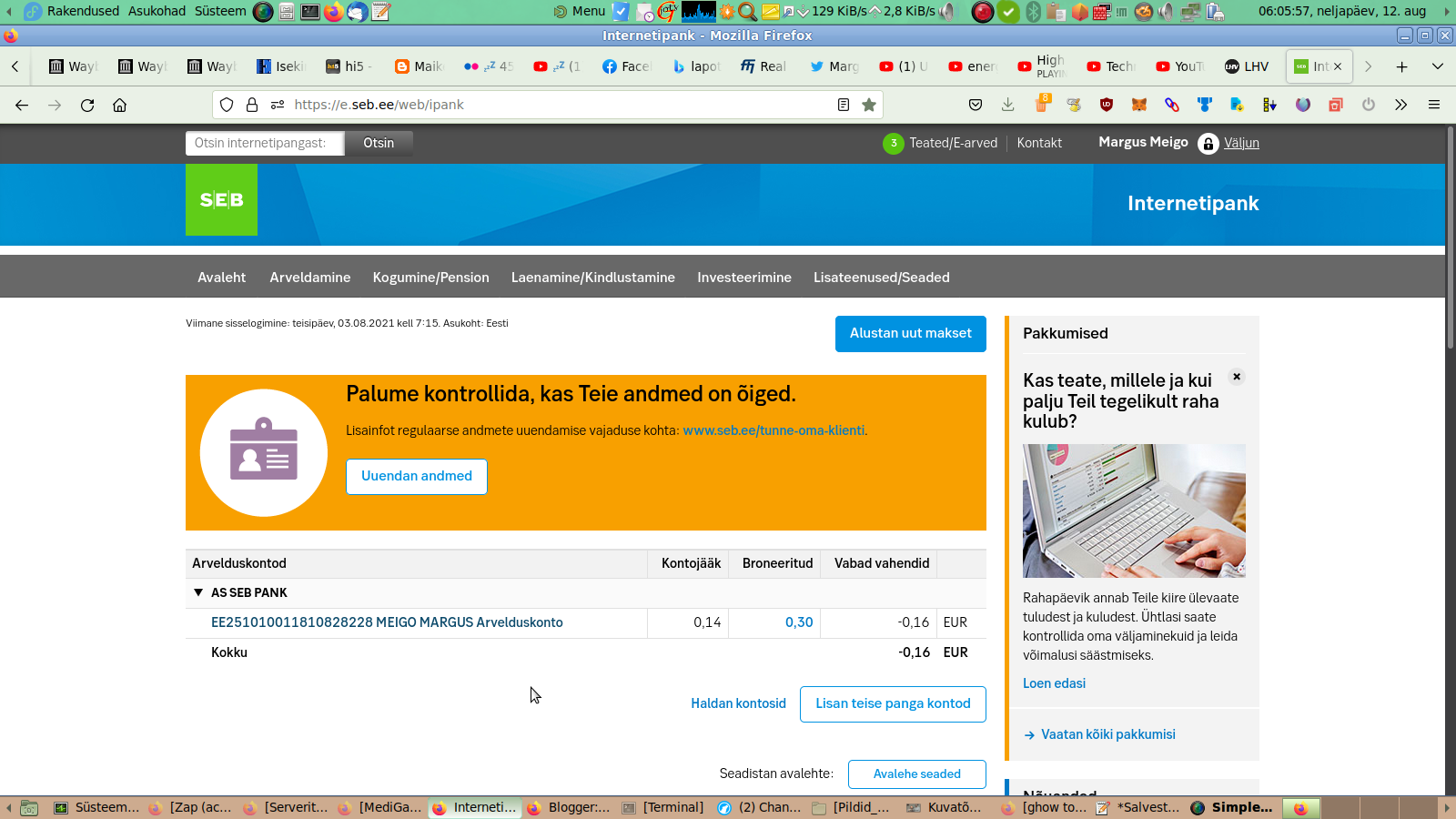This screenshot has width=1456, height=819.
Task: Open the Teated/E-arved link
Action: (x=953, y=143)
